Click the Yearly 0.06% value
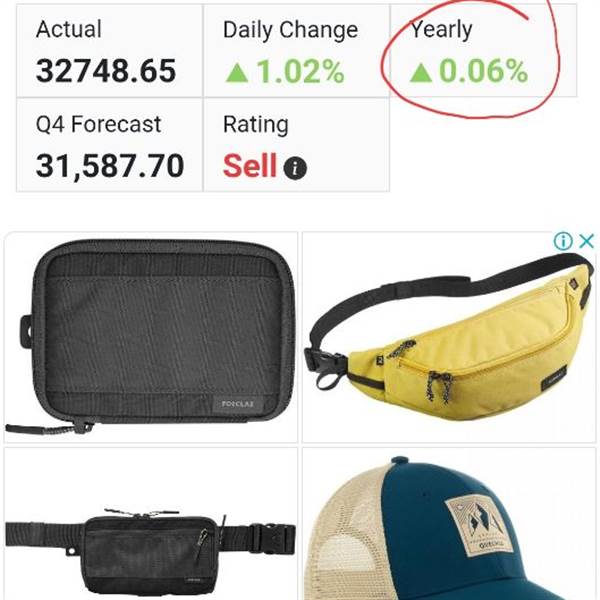Screen dimensions: 600x600 click(484, 71)
